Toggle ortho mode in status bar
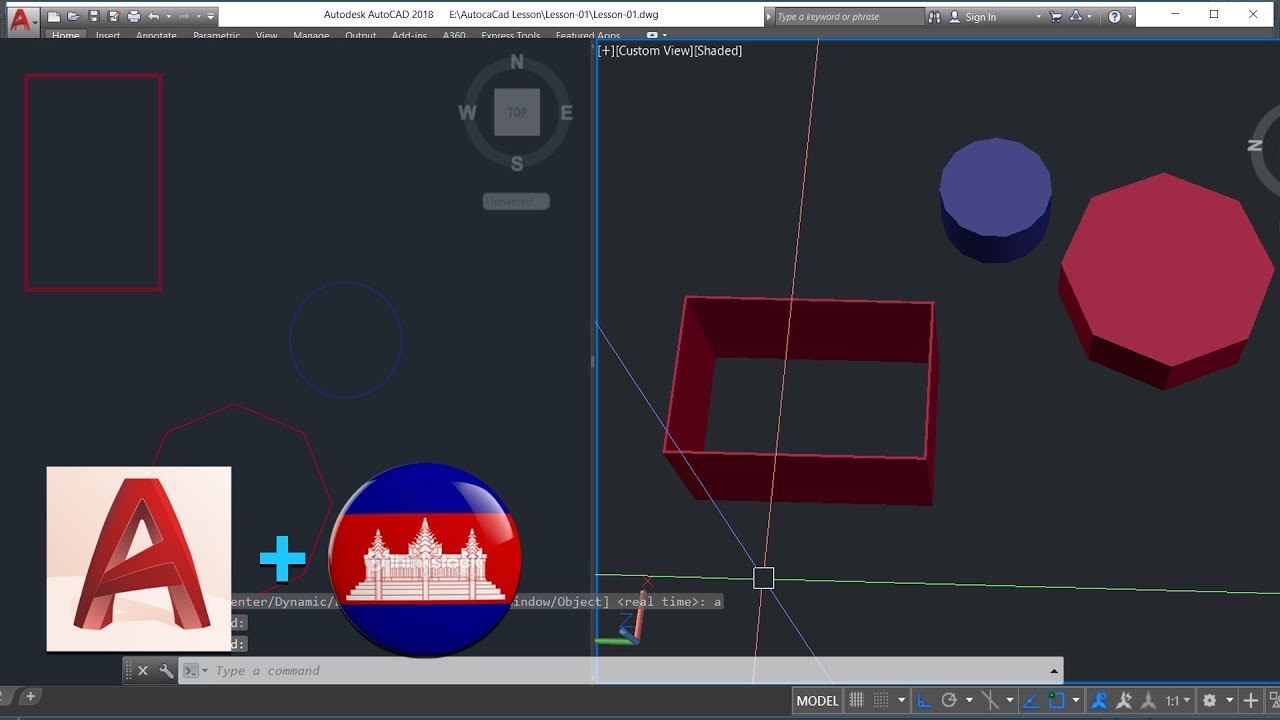This screenshot has width=1280, height=720. click(925, 701)
